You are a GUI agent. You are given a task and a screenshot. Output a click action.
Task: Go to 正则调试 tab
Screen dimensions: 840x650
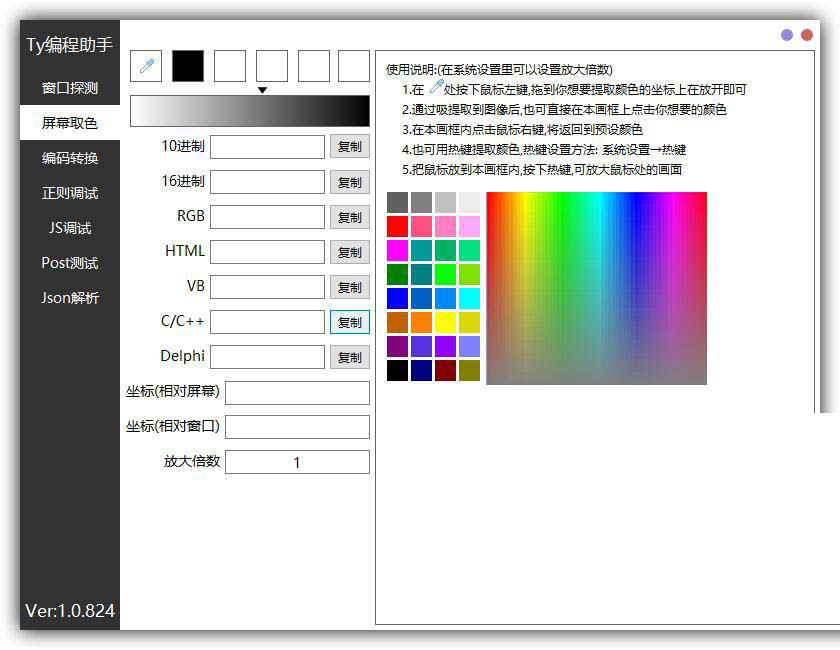(70, 193)
